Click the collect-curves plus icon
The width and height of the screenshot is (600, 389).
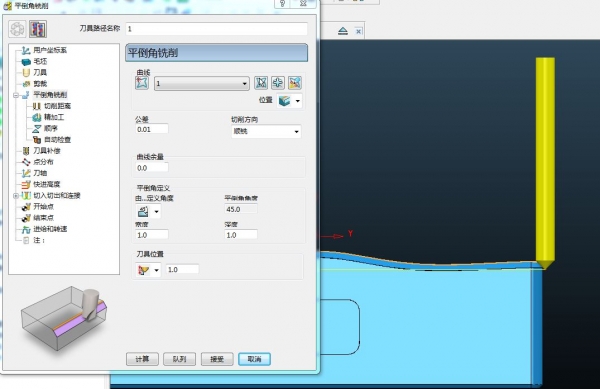click(278, 82)
